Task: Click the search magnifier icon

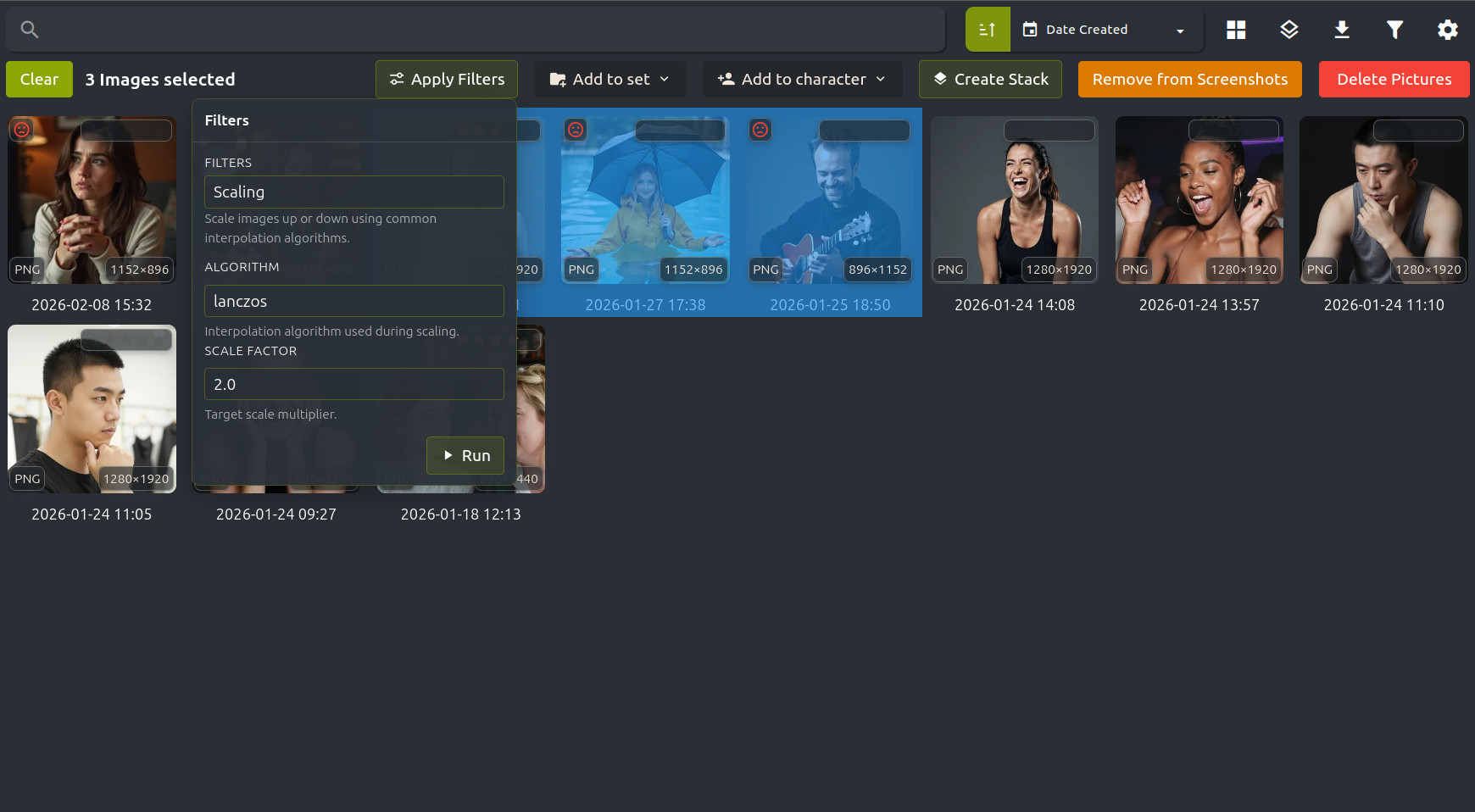Action: 30,28
